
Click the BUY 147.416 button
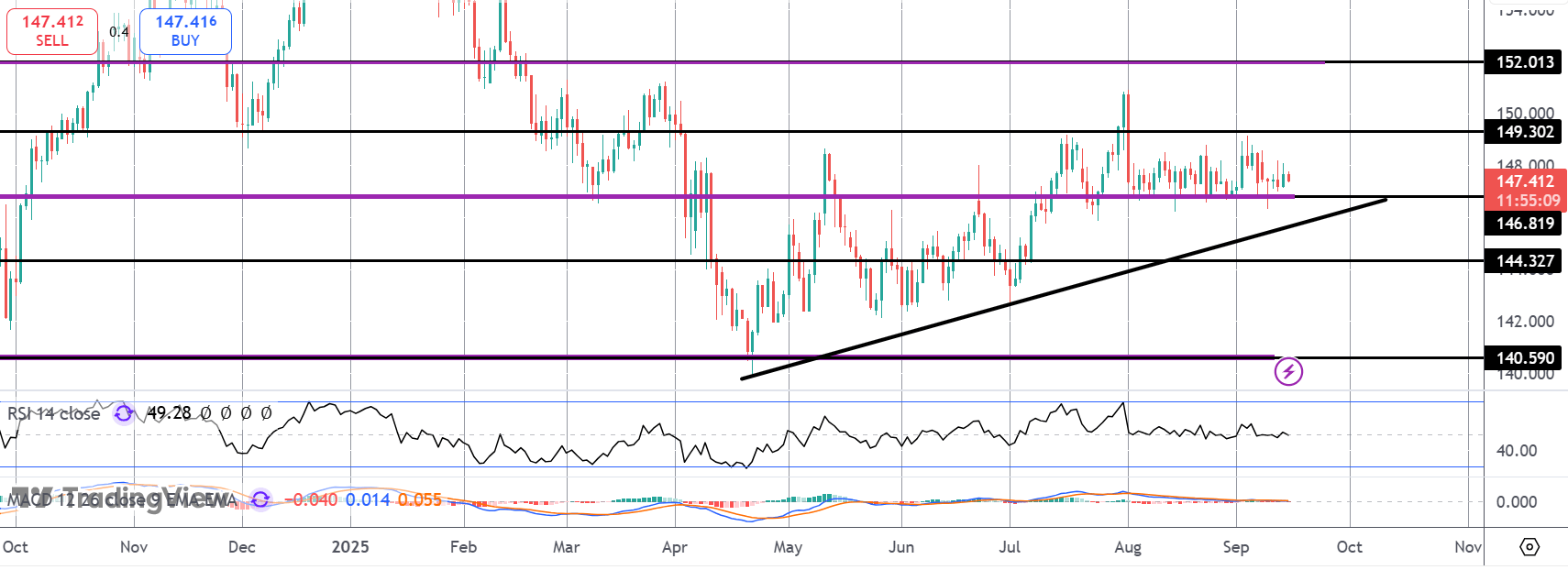(185, 30)
